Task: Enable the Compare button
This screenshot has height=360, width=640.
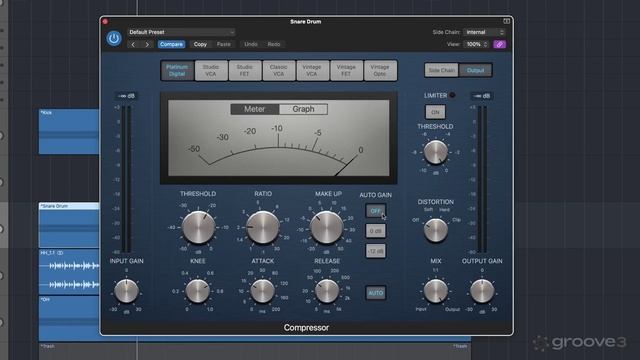Action: (x=171, y=44)
